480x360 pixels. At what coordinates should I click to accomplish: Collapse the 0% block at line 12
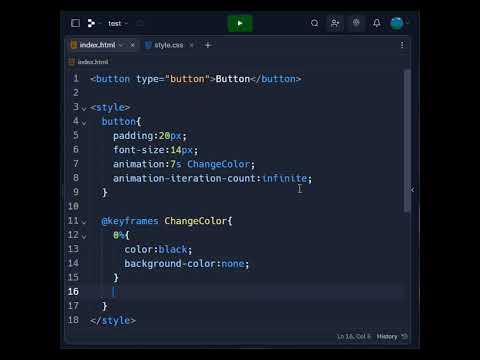84,236
